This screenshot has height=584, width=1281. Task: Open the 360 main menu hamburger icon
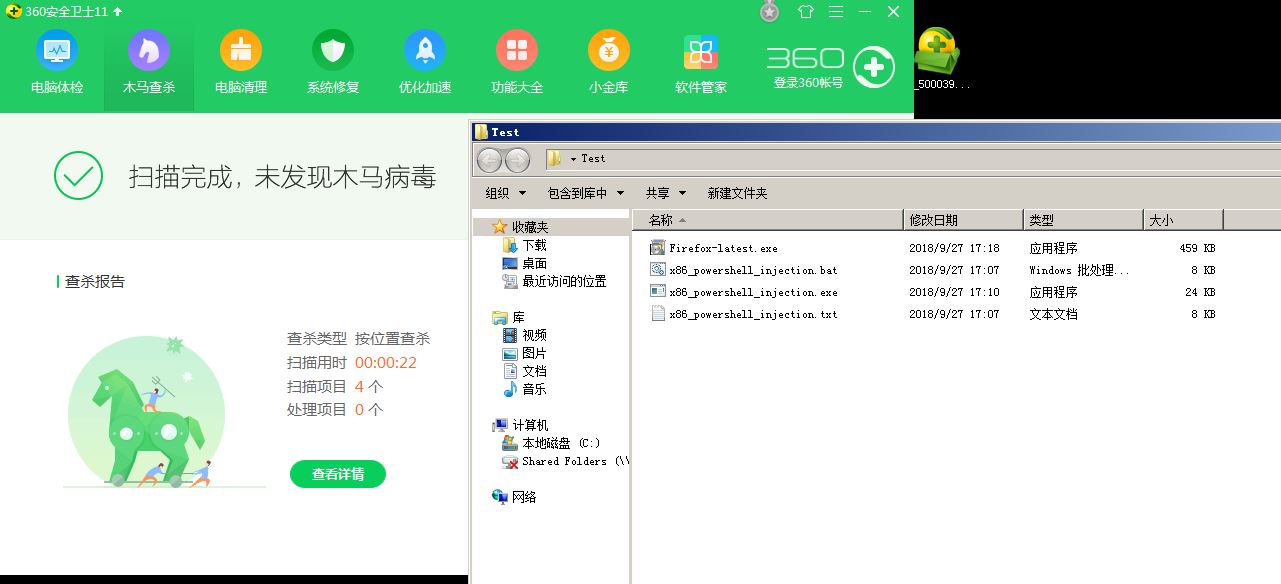click(x=836, y=12)
